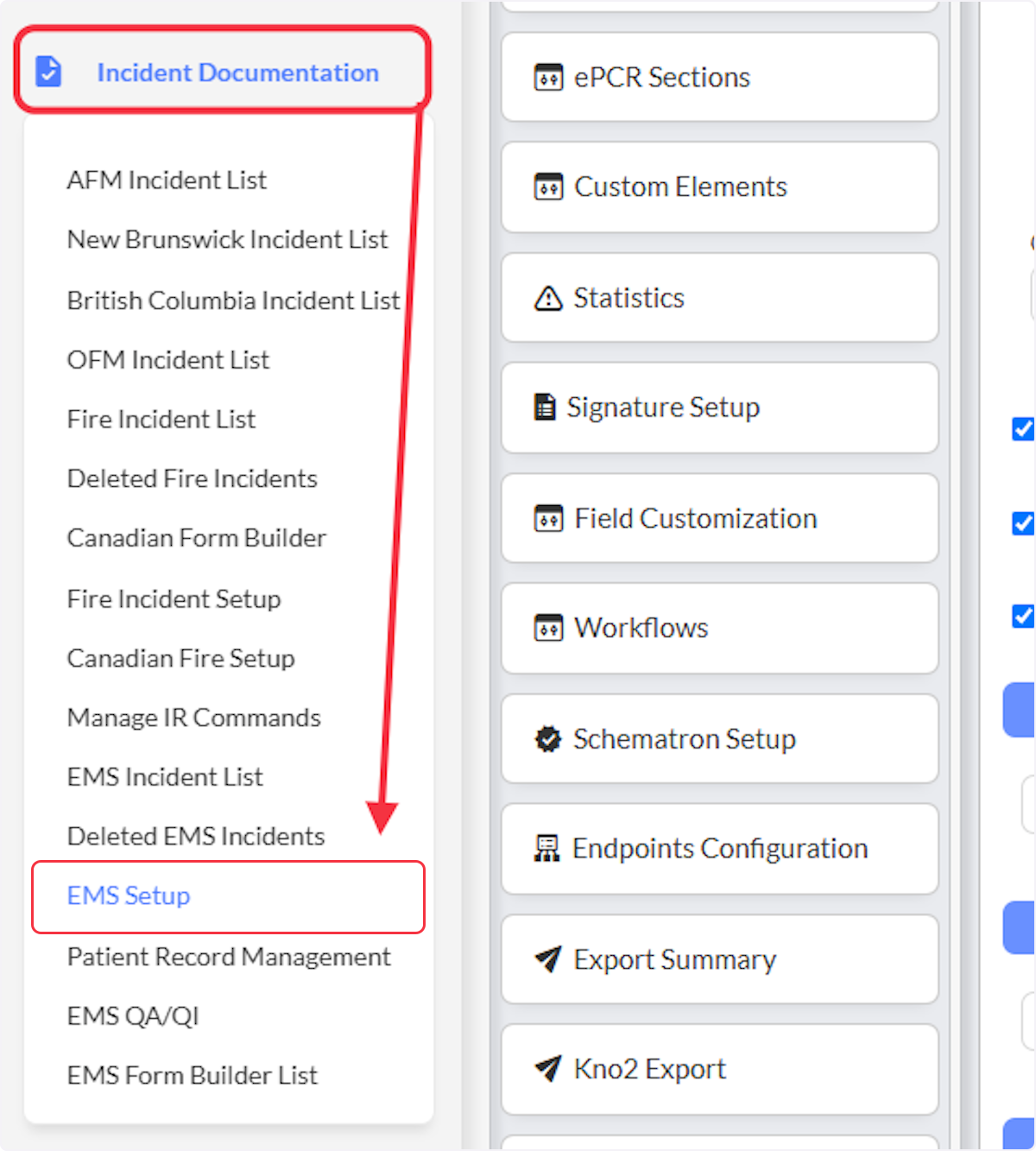The height and width of the screenshot is (1151, 1036).
Task: Open the Signature Setup panel
Action: click(719, 408)
